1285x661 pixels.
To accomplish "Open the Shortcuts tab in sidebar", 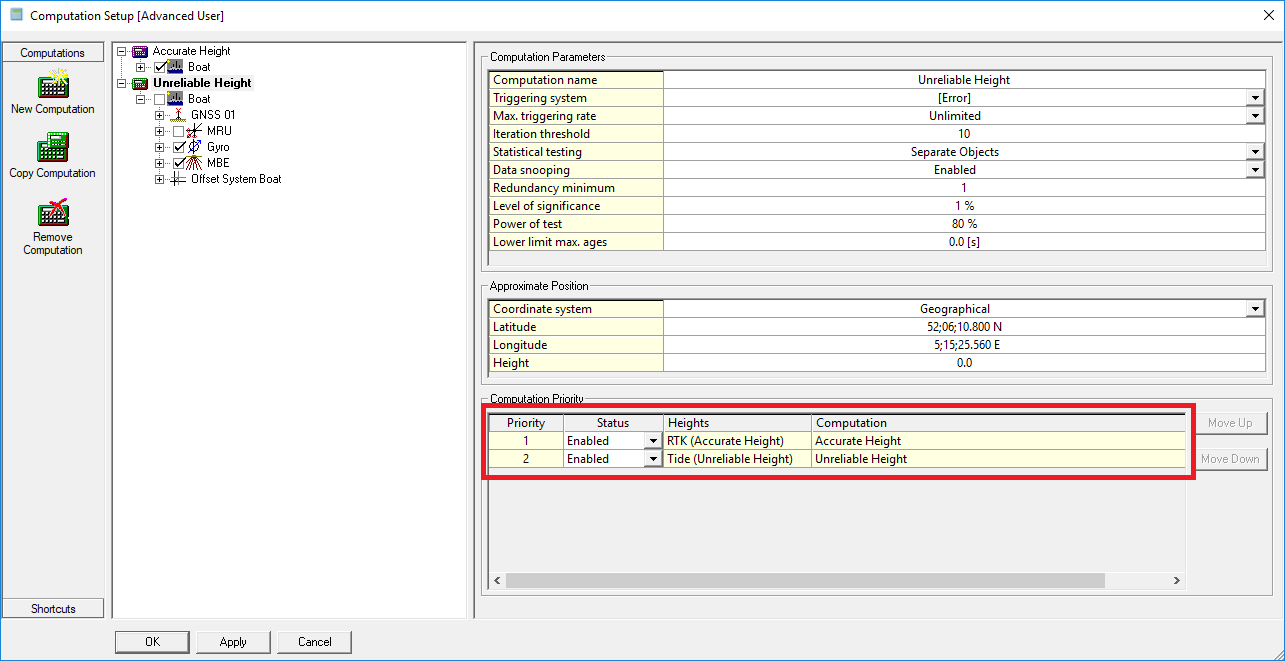I will click(53, 608).
